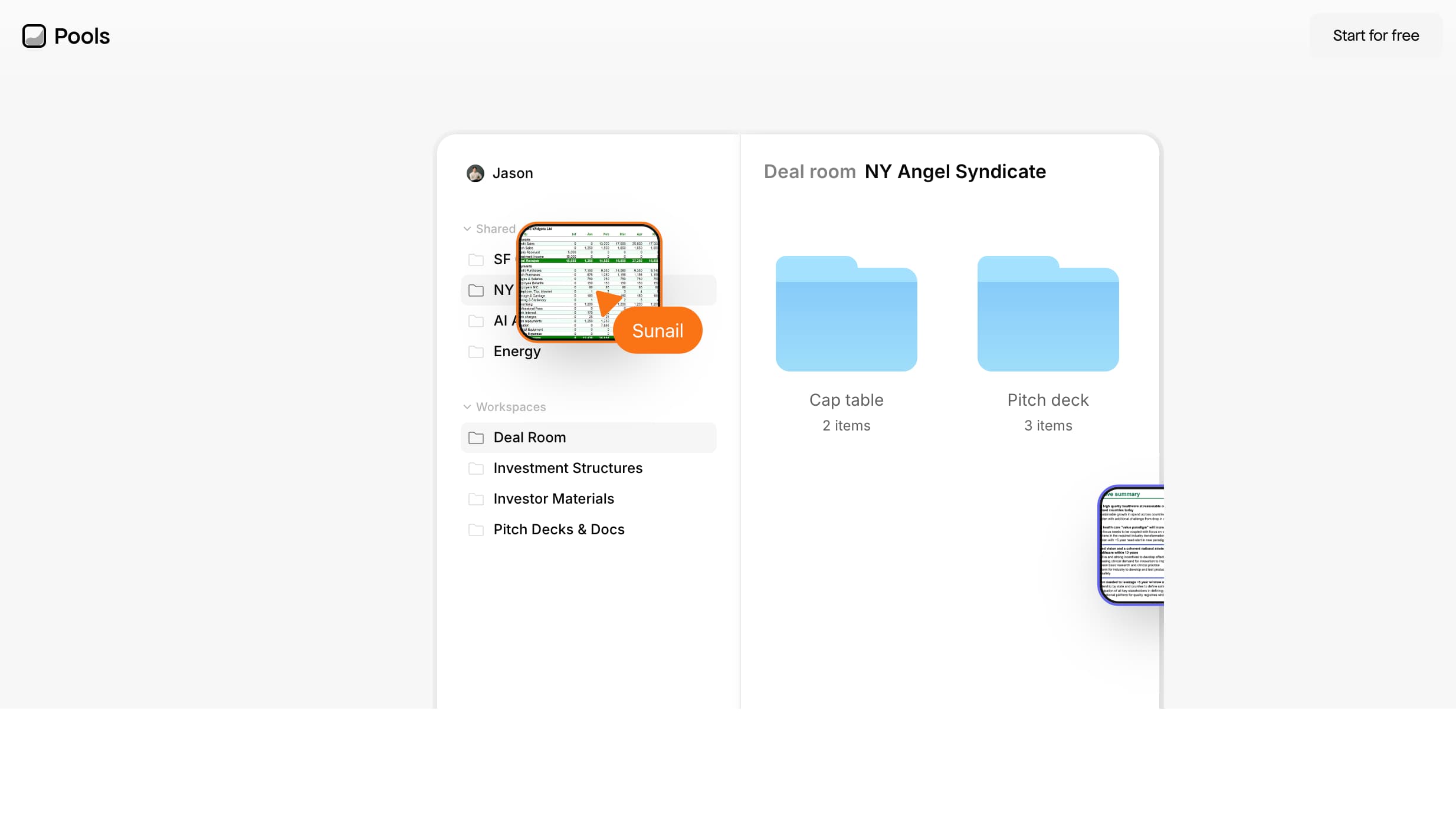This screenshot has height=815, width=1456.
Task: Open Pitch Decks & Docs workspace
Action: pyautogui.click(x=558, y=530)
